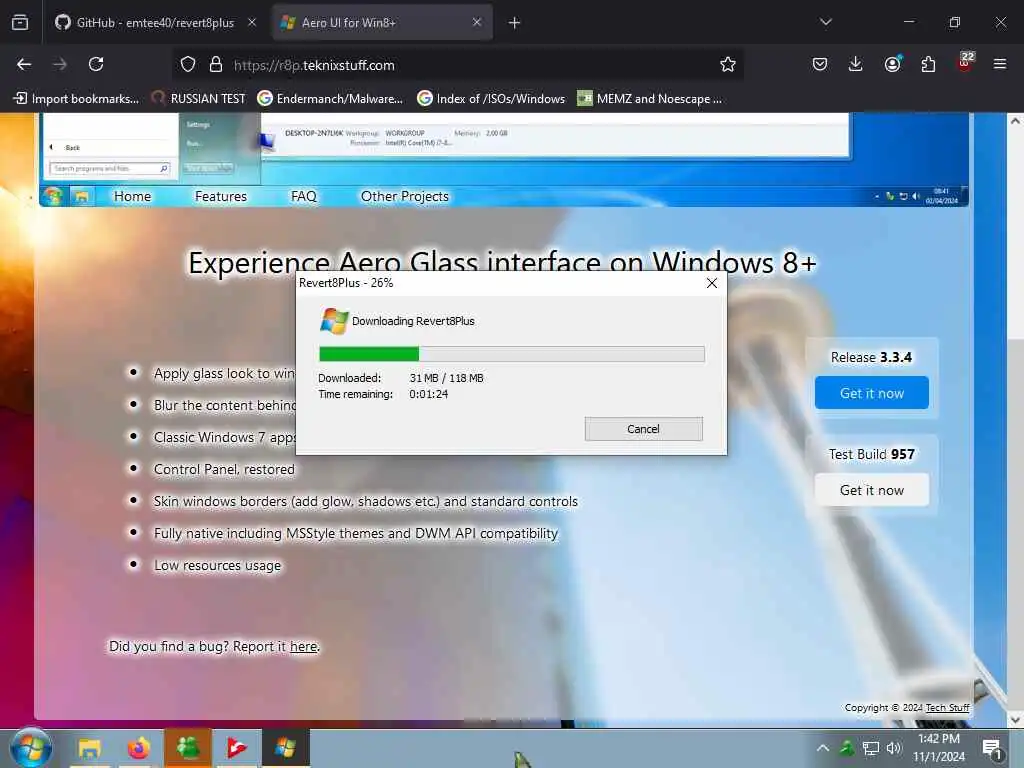Switch to the GitHub emtee40/revert8plus tab
The image size is (1024, 768).
[x=154, y=23]
